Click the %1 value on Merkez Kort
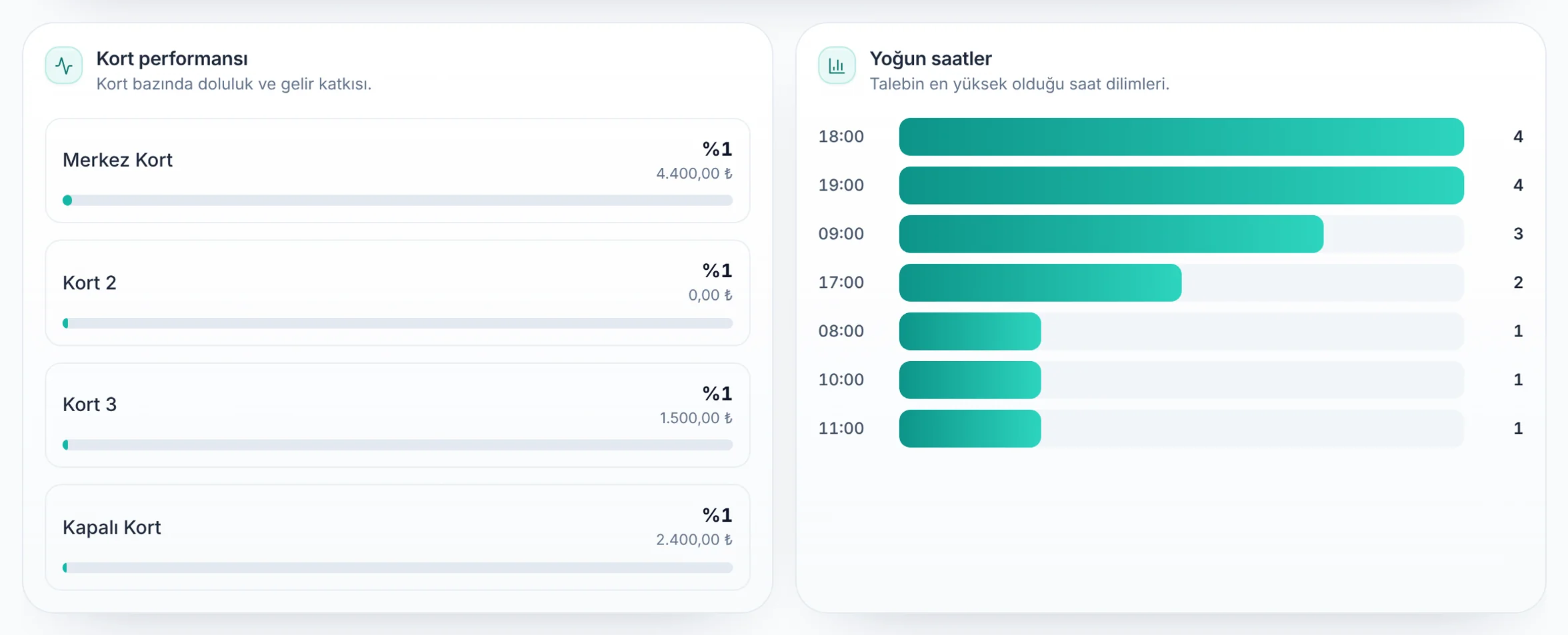Viewport: 1568px width, 635px height. (717, 149)
